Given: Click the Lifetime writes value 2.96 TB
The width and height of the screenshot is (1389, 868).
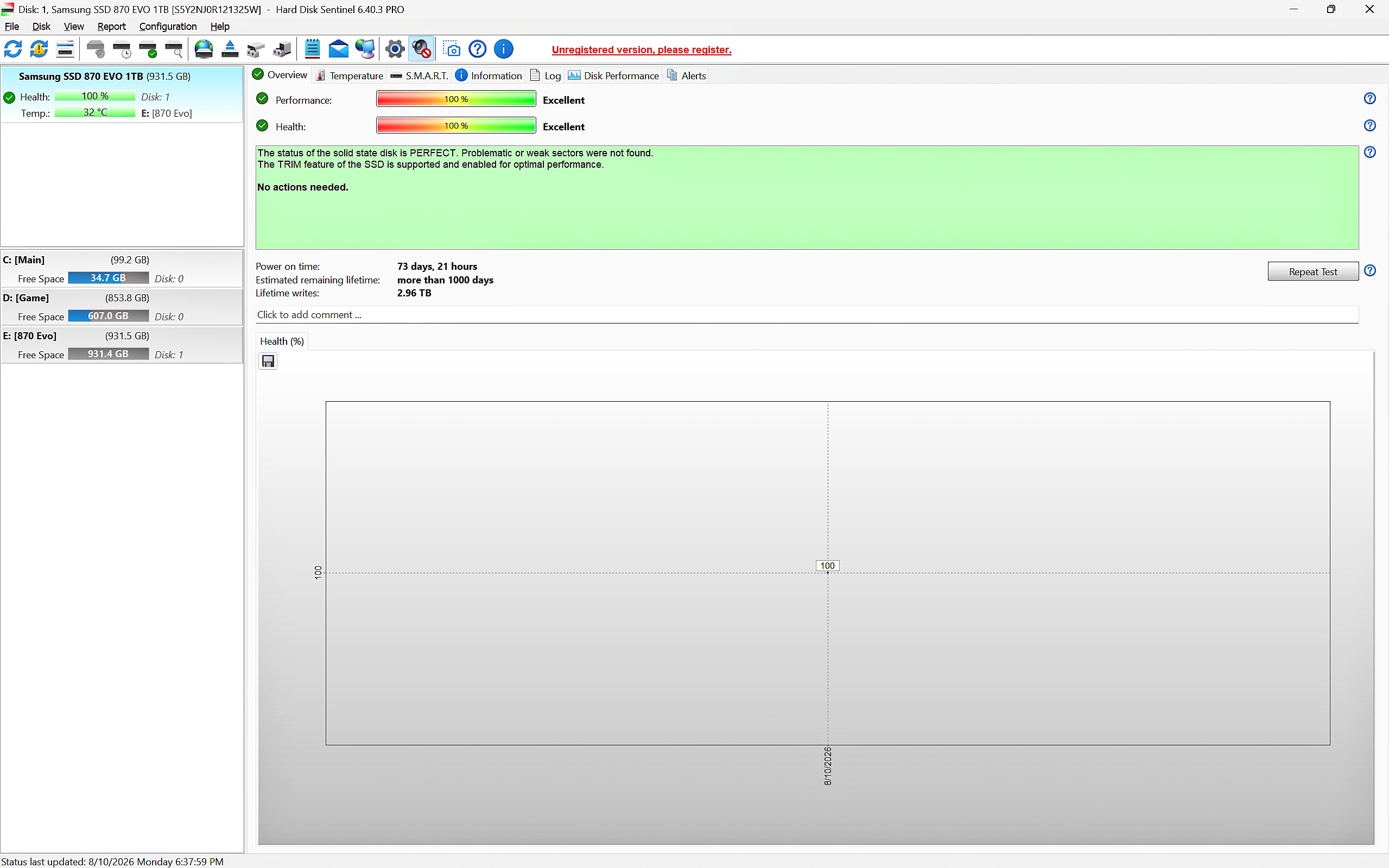Looking at the screenshot, I should [414, 293].
